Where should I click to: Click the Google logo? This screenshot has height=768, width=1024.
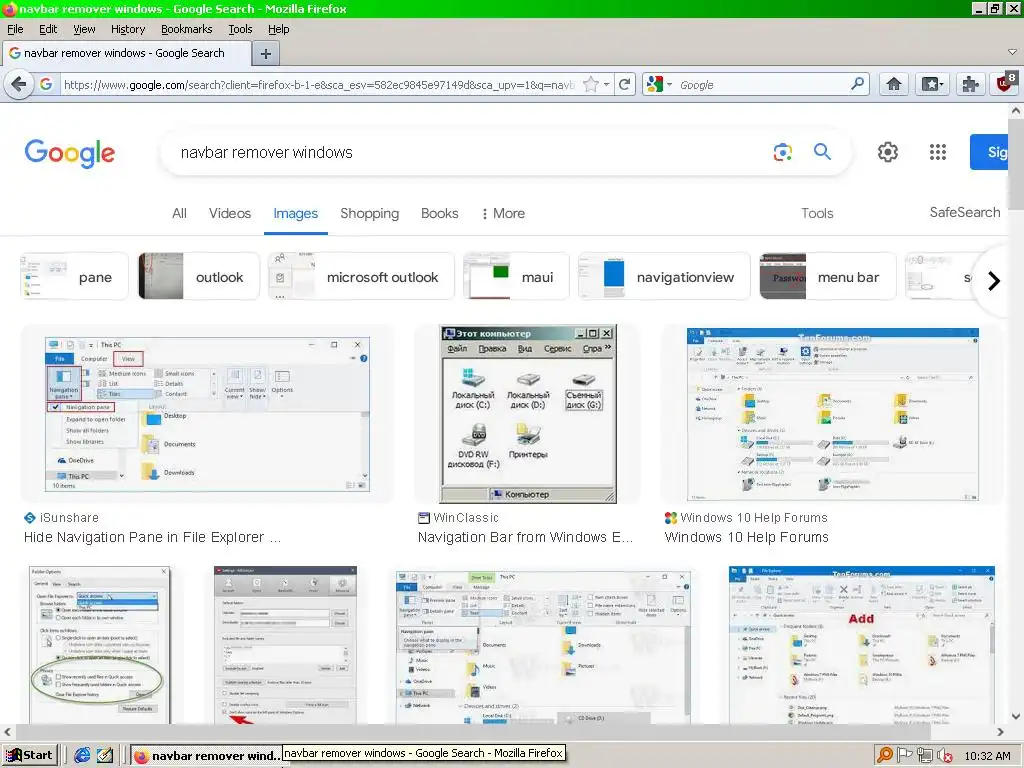coord(70,153)
